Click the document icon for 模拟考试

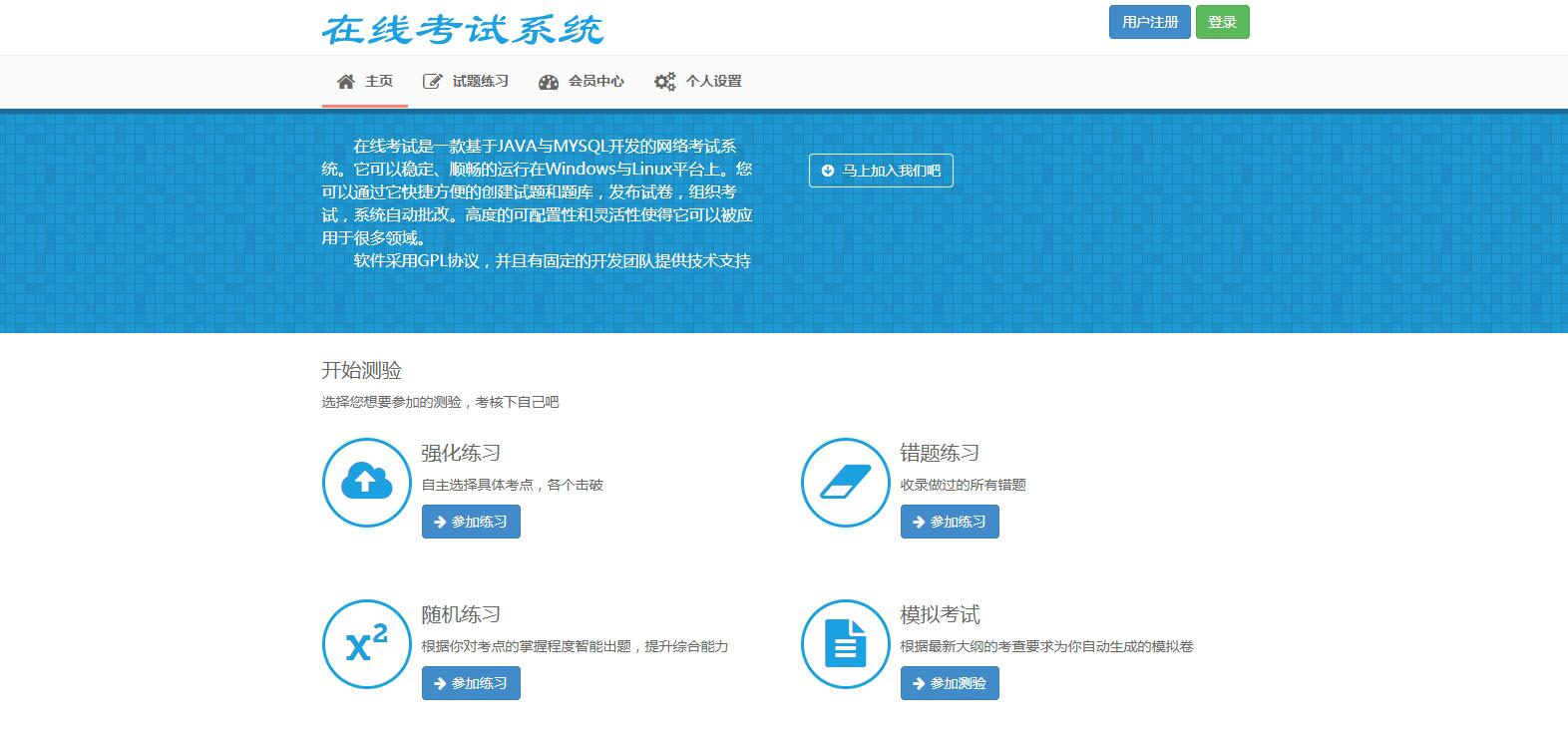tap(845, 643)
